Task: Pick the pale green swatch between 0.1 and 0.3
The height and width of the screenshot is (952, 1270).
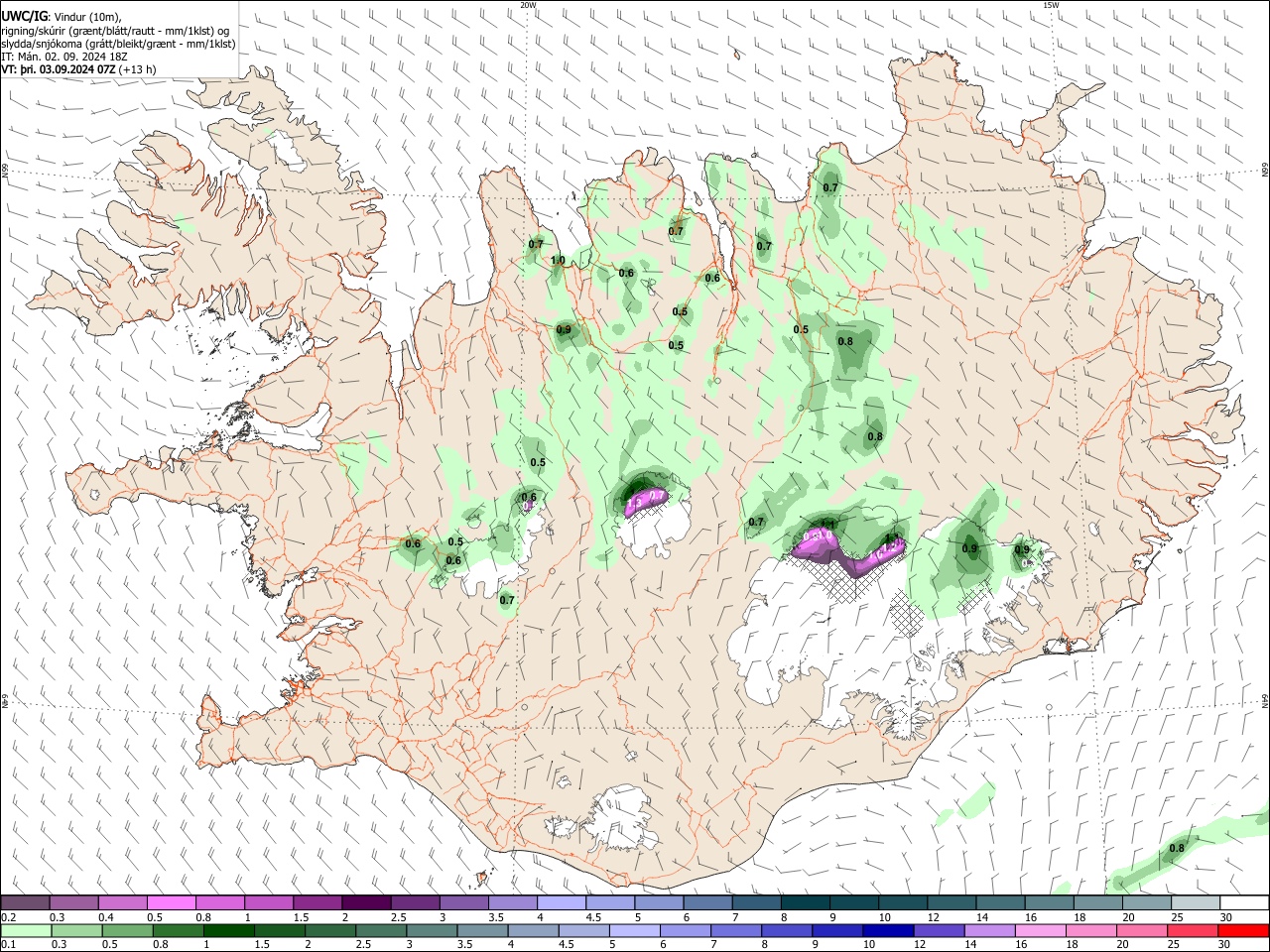Action: [25, 930]
